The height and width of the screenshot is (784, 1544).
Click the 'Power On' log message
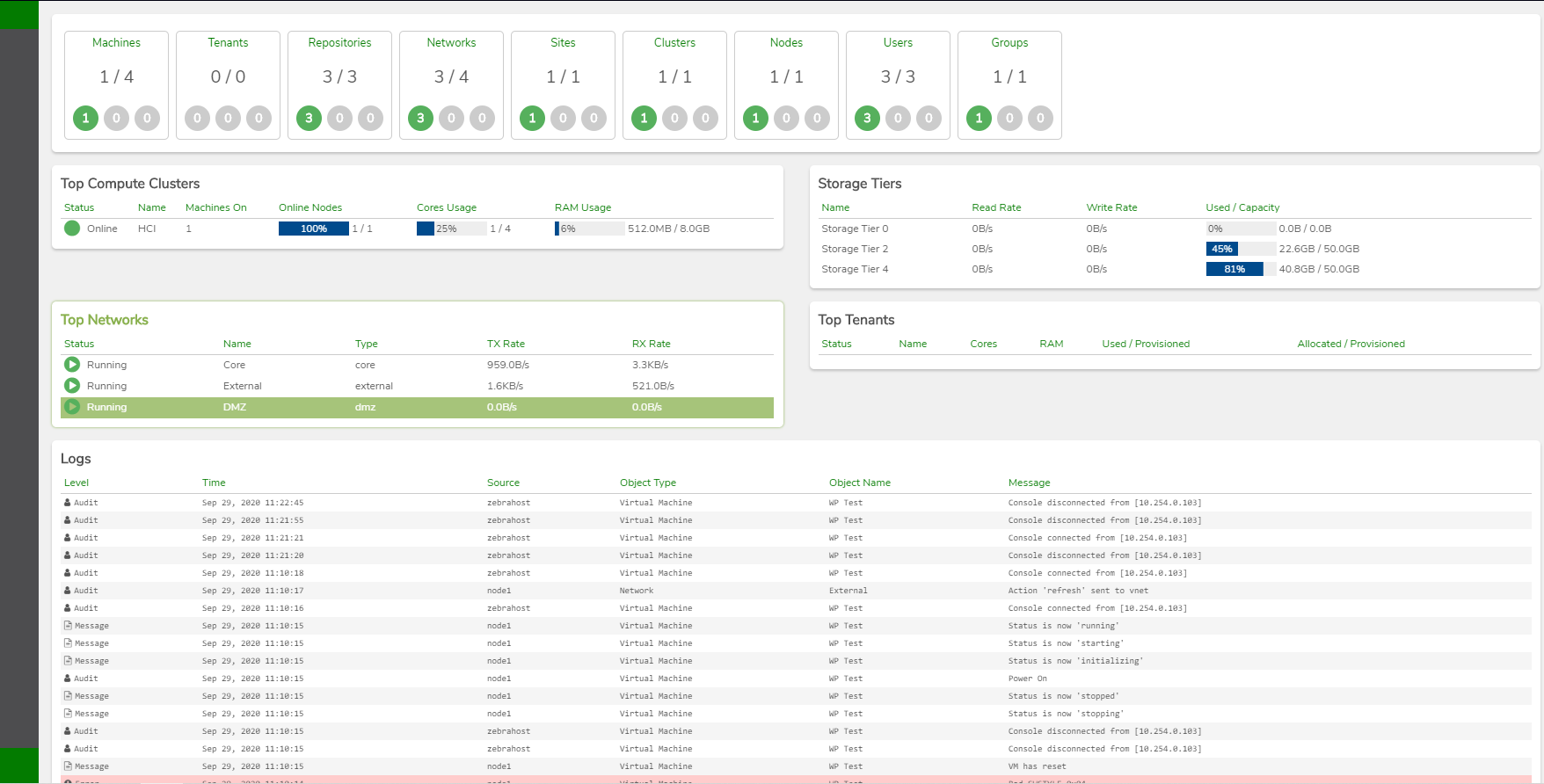tap(1028, 679)
